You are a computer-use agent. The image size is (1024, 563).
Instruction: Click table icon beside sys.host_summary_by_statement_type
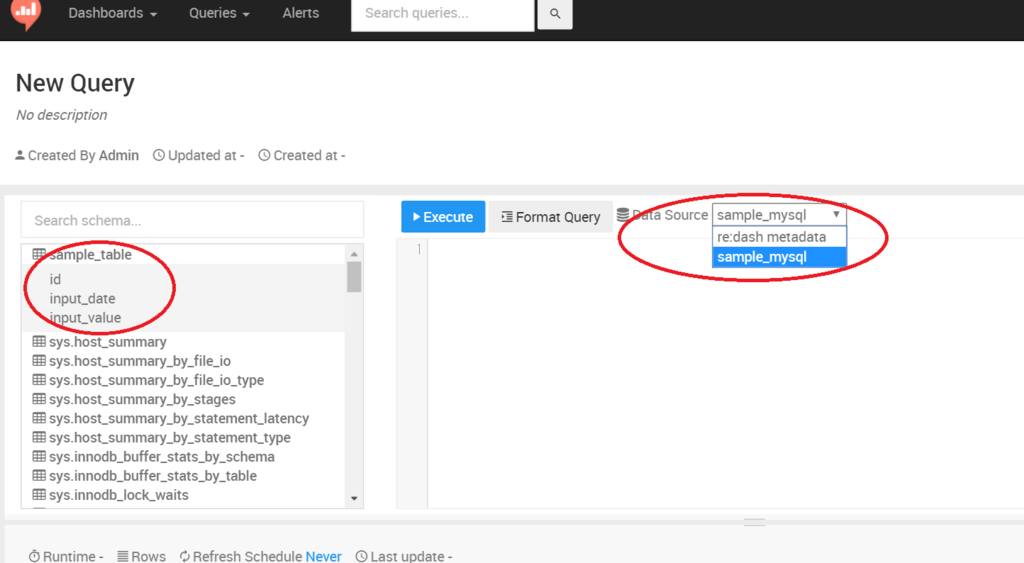(x=39, y=436)
